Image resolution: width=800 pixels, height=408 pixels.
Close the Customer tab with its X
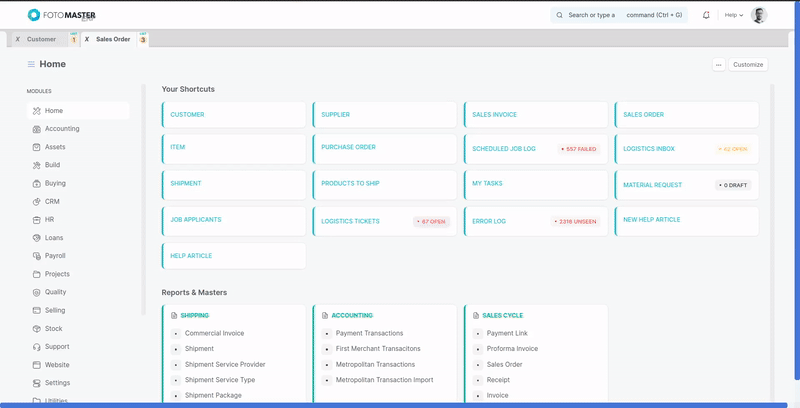18,39
